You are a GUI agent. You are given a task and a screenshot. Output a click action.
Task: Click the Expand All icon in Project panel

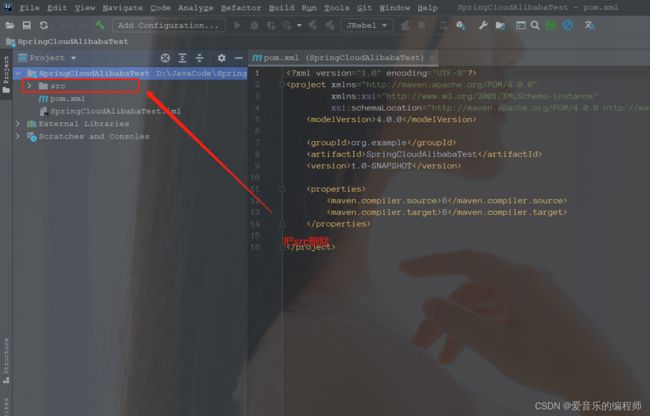(182, 58)
